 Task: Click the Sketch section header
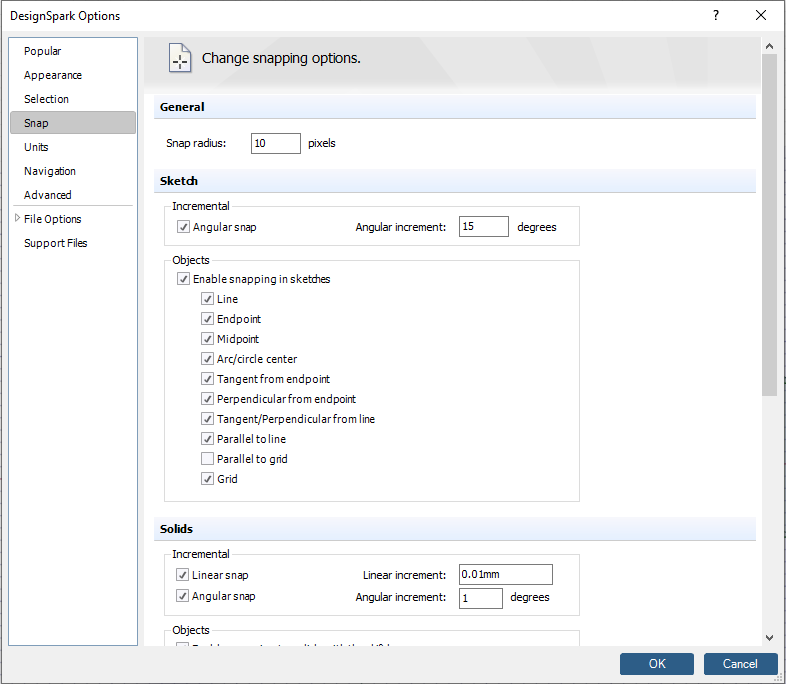[455, 181]
